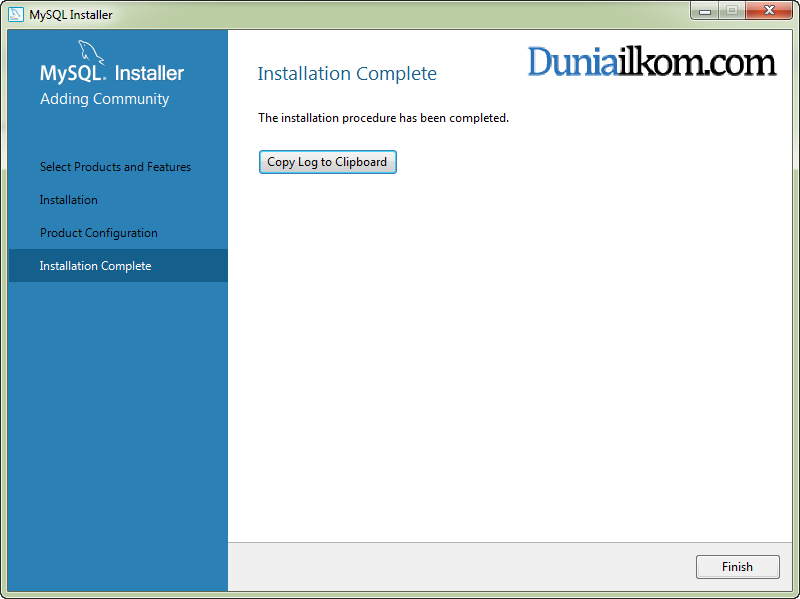Copy the installation log to clipboard
Viewport: 800px width, 599px height.
tap(328, 162)
